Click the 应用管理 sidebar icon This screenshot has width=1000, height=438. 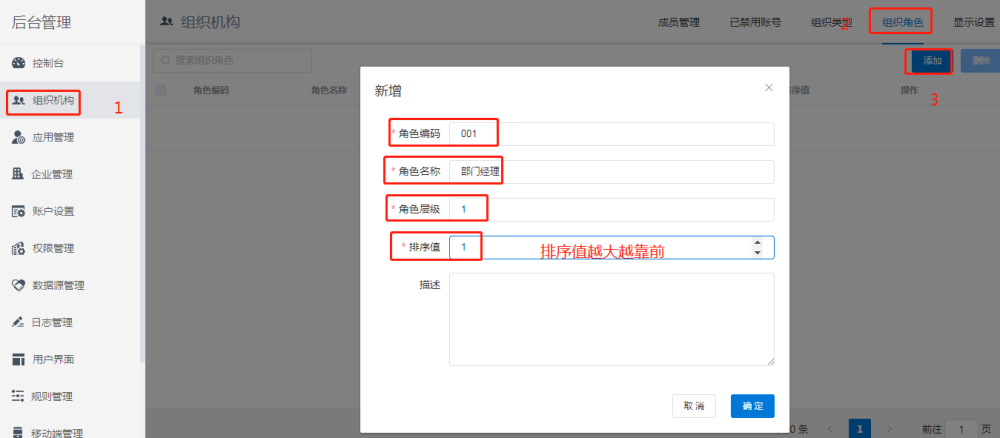(18, 137)
